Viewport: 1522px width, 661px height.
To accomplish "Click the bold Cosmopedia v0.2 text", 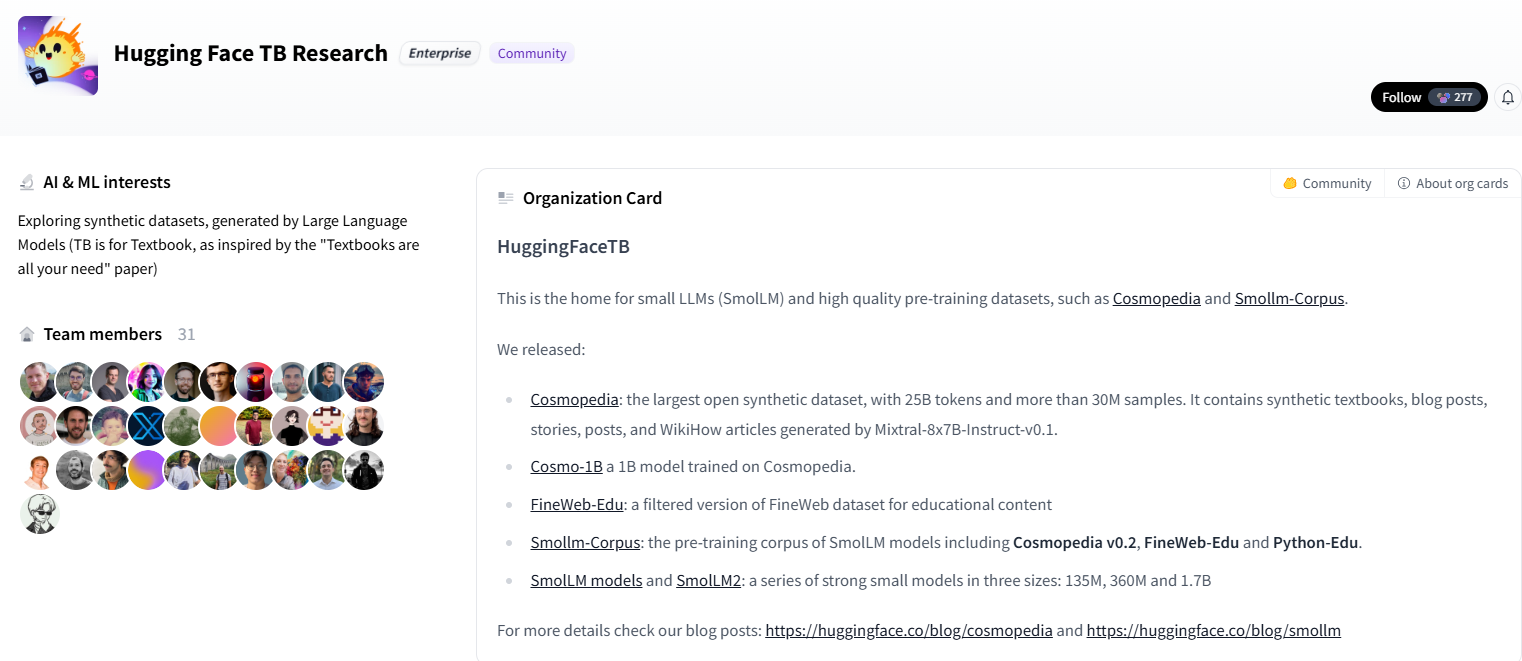I will [x=1075, y=542].
